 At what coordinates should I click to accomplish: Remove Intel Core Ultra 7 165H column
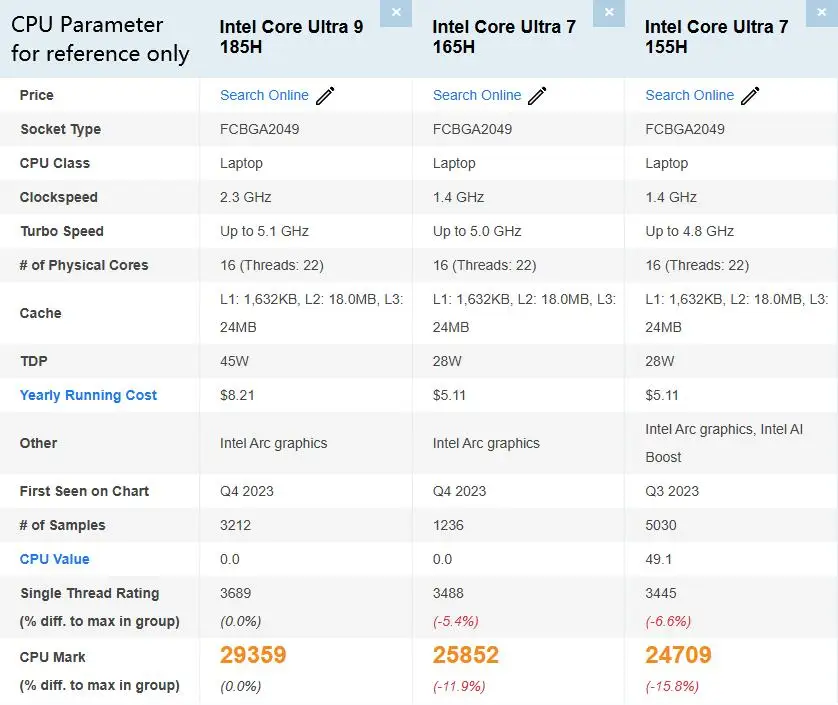(609, 13)
